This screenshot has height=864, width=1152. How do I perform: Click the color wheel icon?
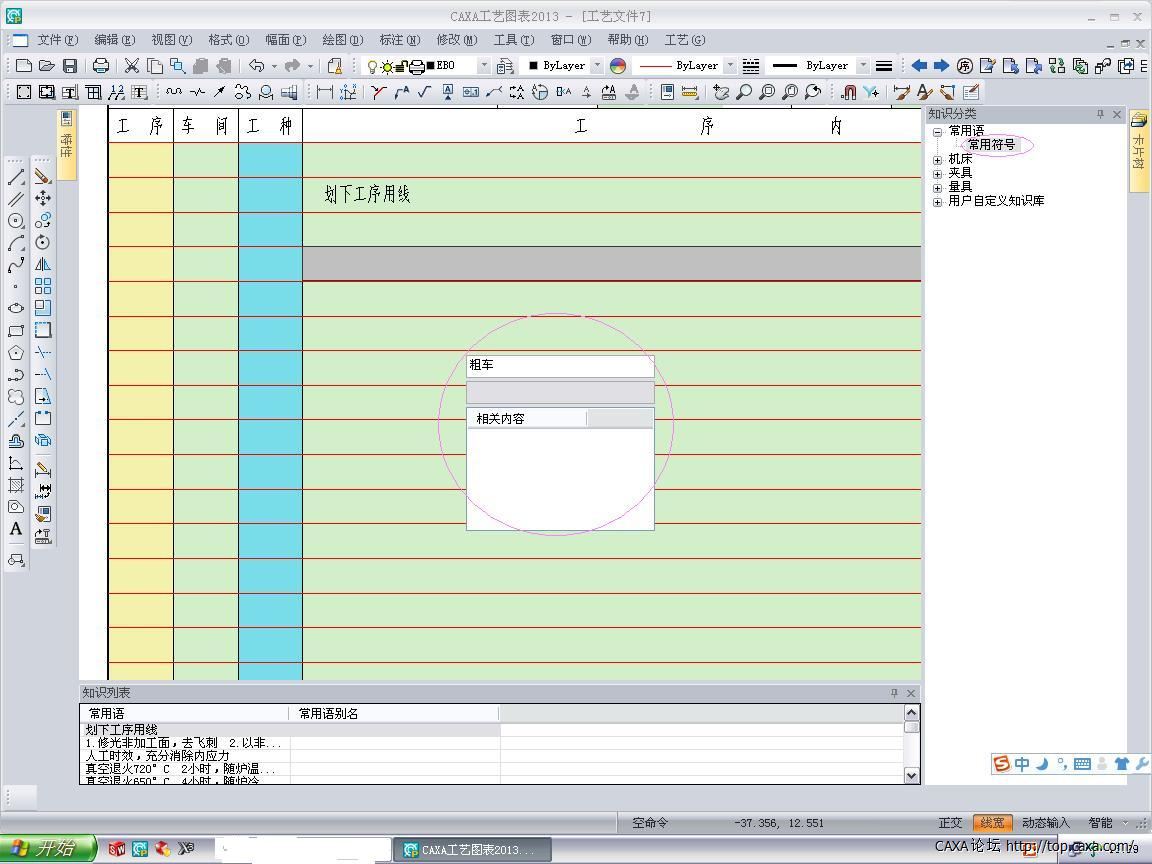click(618, 66)
